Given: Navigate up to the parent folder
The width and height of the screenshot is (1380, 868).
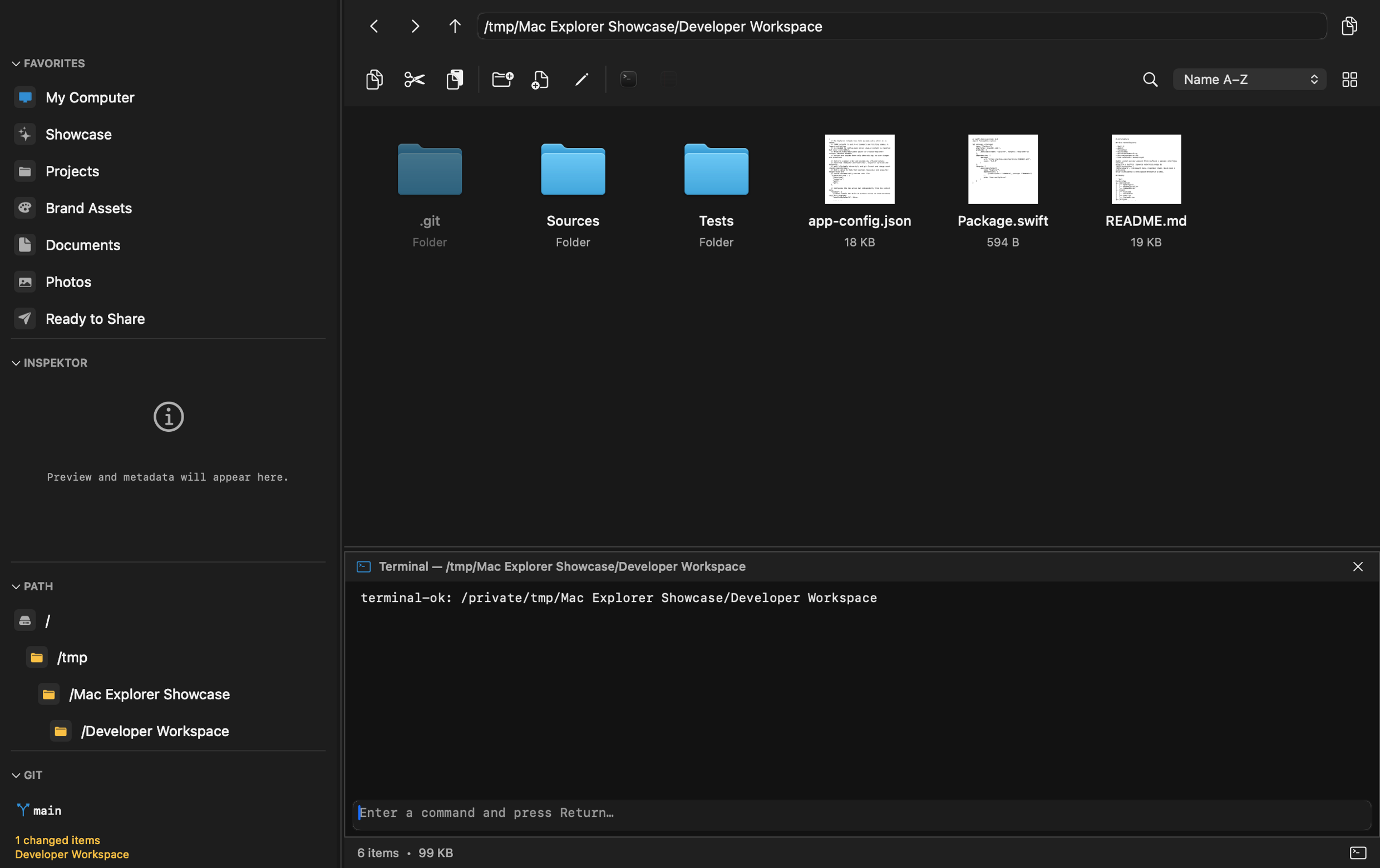Looking at the screenshot, I should click(x=455, y=26).
